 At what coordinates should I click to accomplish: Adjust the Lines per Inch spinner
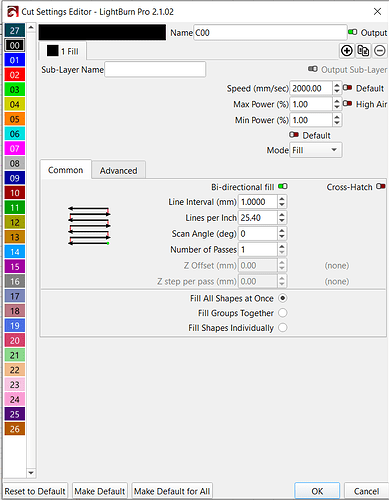tap(282, 218)
